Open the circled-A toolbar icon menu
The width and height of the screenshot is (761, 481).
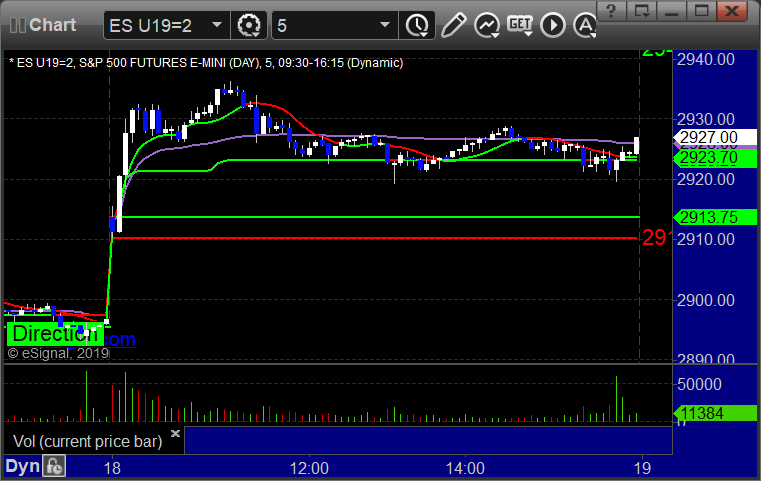585,25
